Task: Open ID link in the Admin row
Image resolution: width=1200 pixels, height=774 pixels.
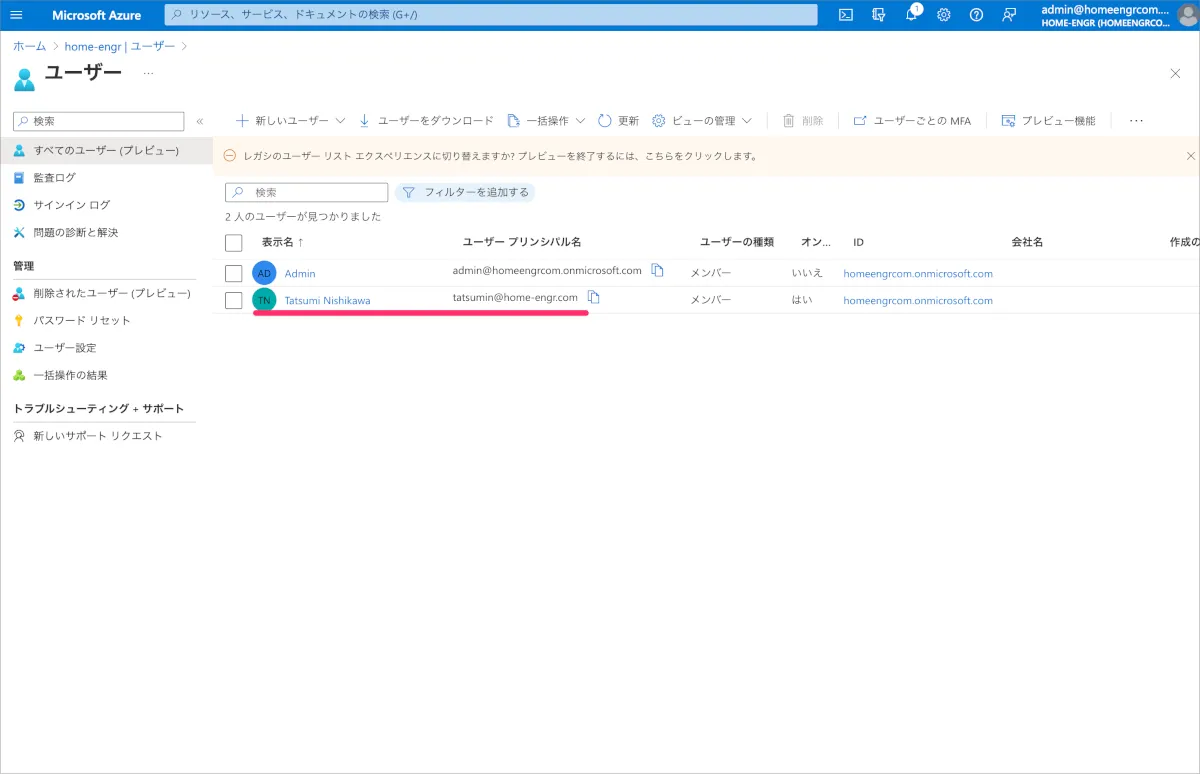Action: pyautogui.click(x=918, y=273)
